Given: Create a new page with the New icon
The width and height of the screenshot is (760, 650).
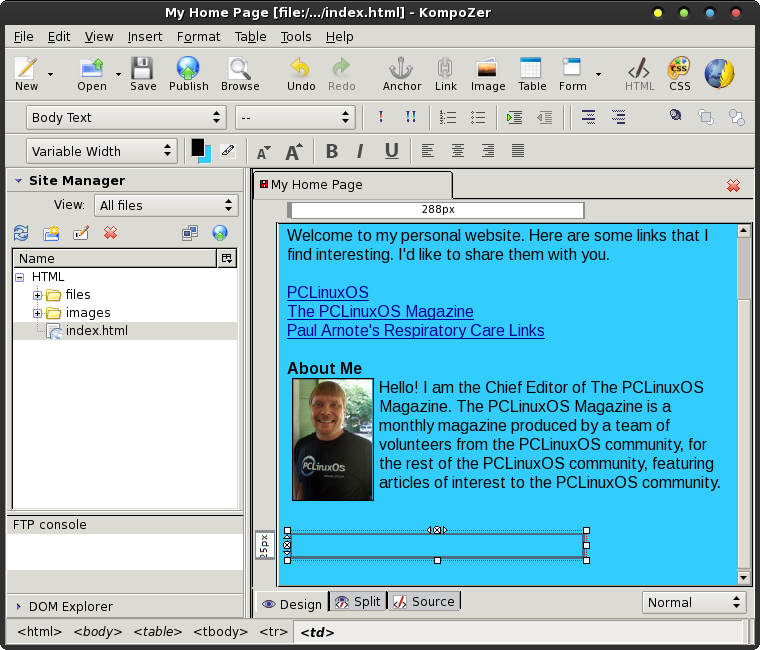Looking at the screenshot, I should click(x=26, y=74).
